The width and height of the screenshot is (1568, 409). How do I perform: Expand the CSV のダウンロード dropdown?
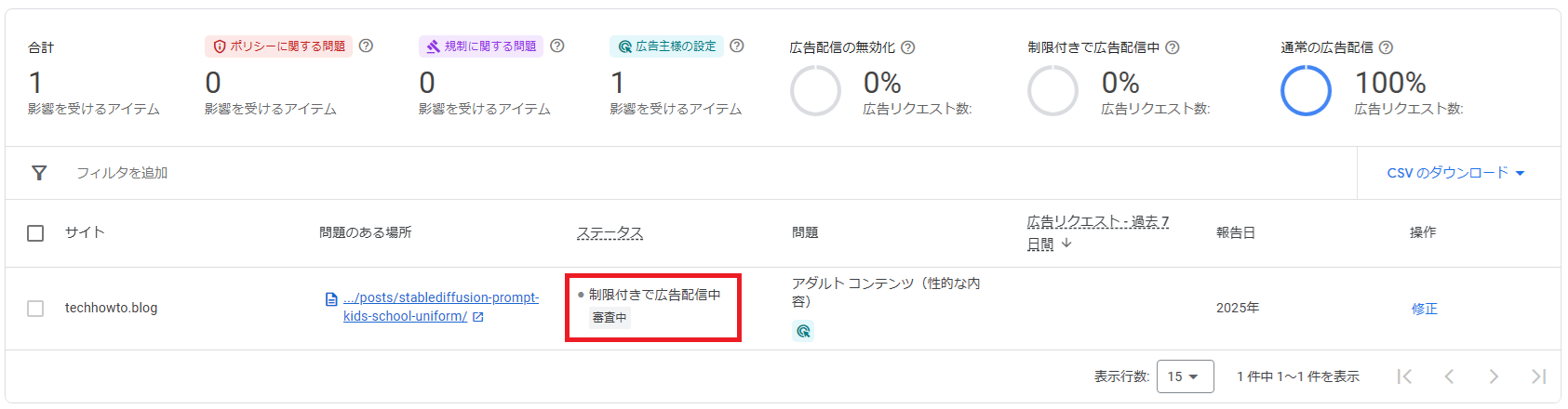tap(1455, 173)
